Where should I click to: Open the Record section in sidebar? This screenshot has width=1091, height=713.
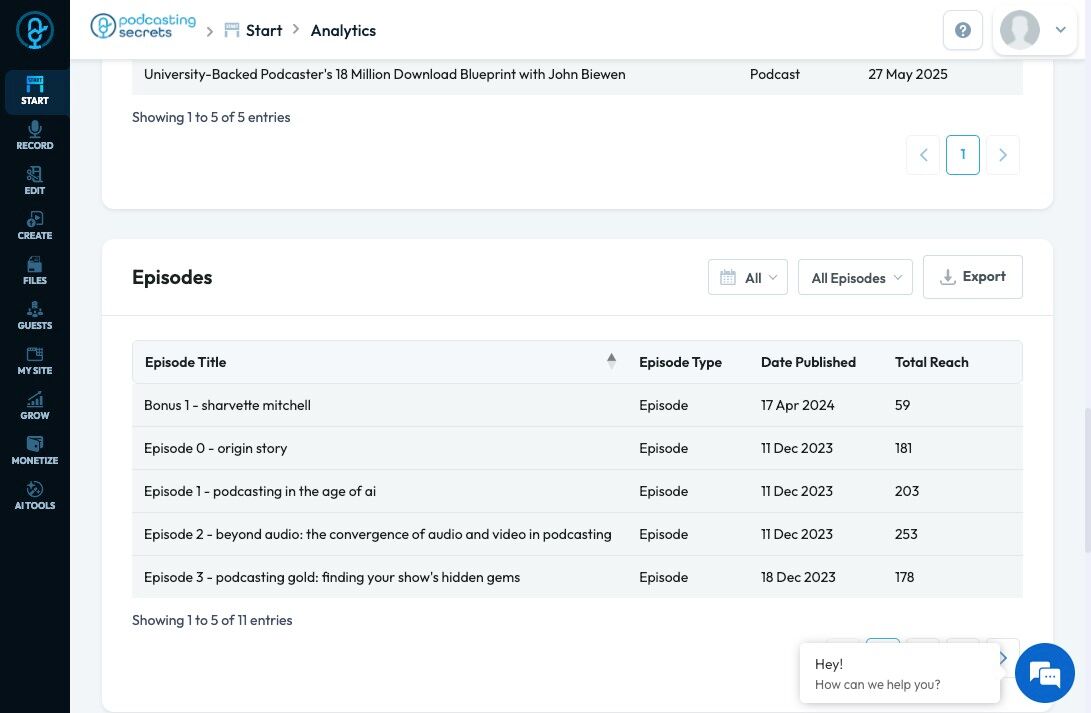coord(35,136)
